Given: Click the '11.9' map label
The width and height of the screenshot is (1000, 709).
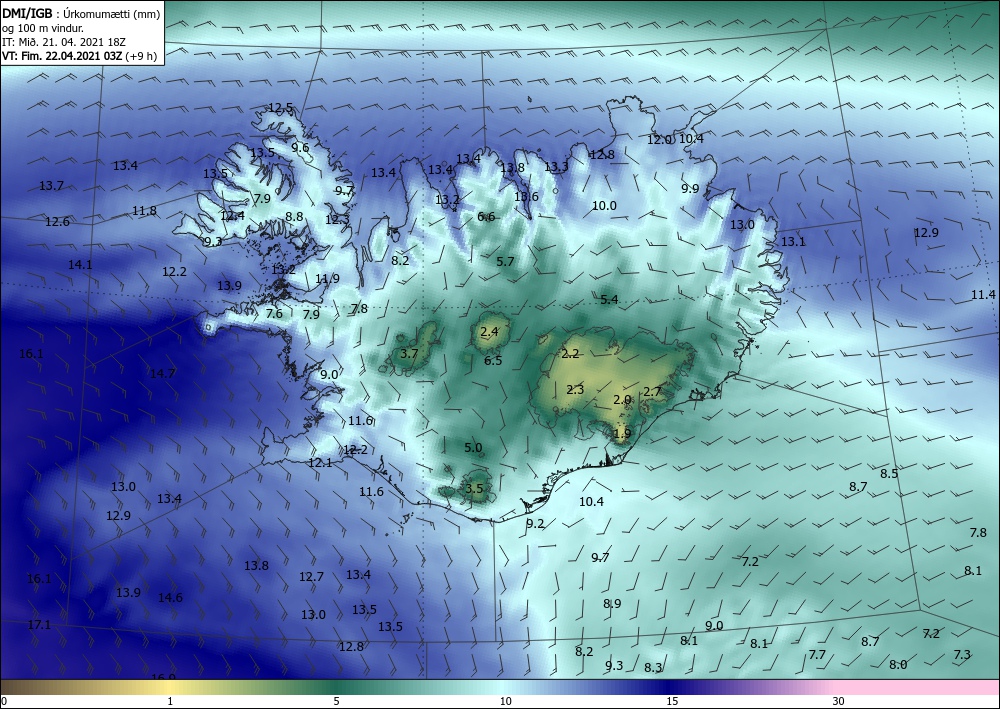Looking at the screenshot, I should click(x=327, y=279).
